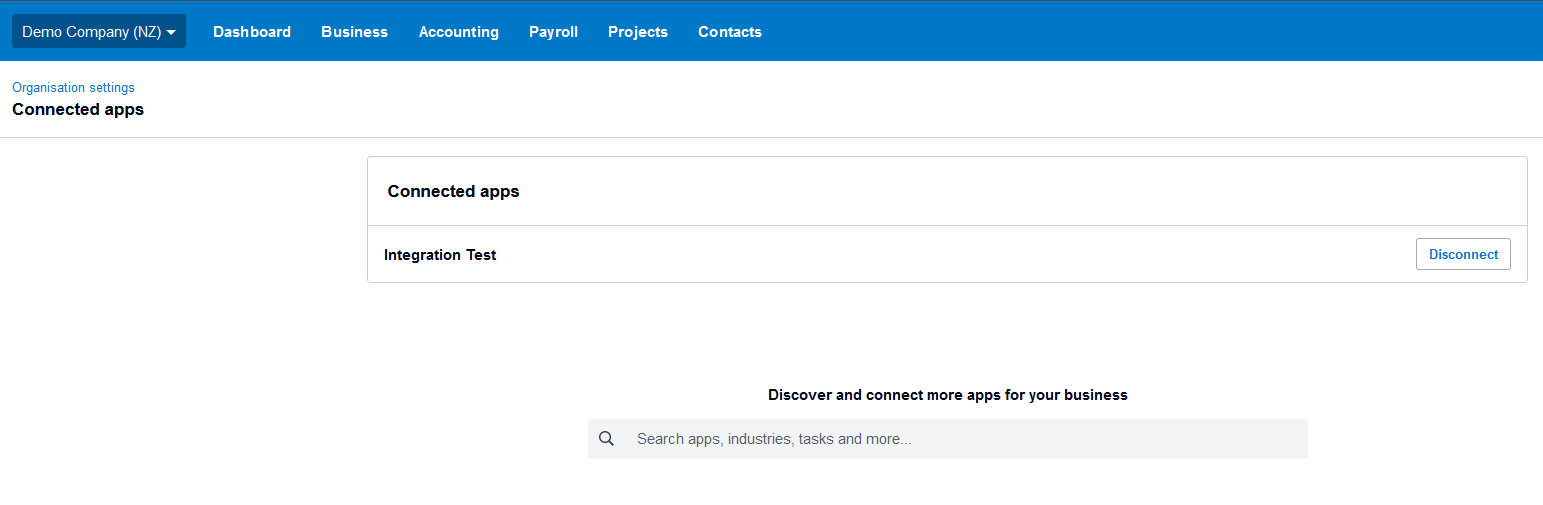
Task: Open the Projects menu item
Action: click(638, 32)
